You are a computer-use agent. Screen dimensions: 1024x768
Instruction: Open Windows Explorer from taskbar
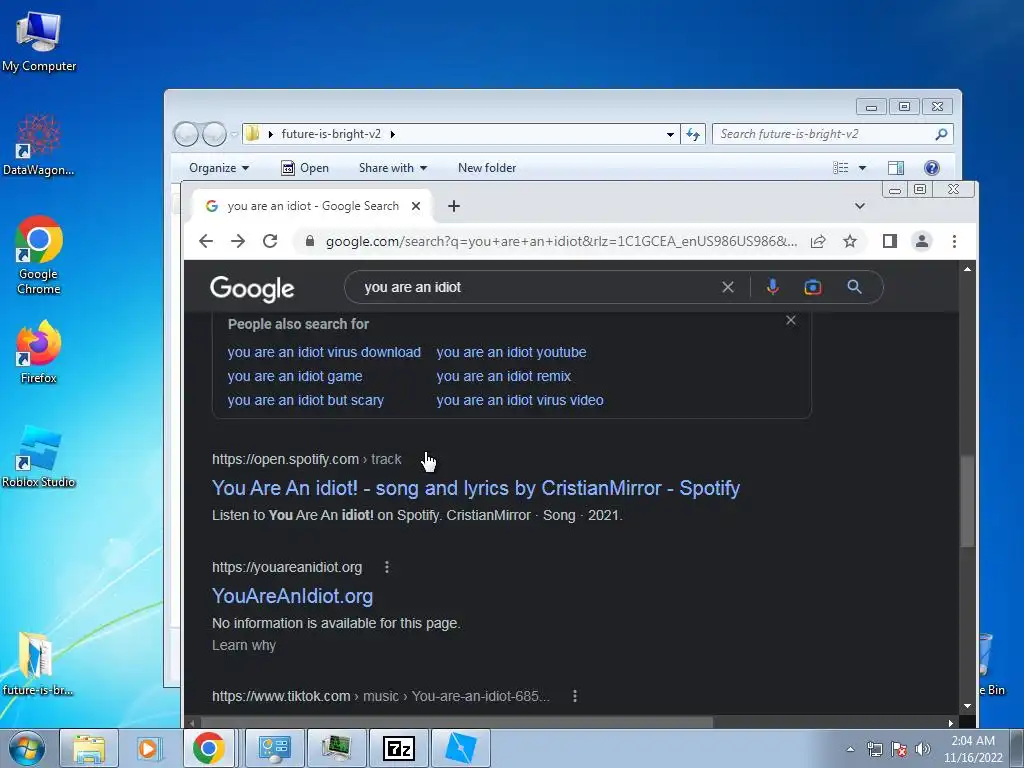tap(89, 748)
